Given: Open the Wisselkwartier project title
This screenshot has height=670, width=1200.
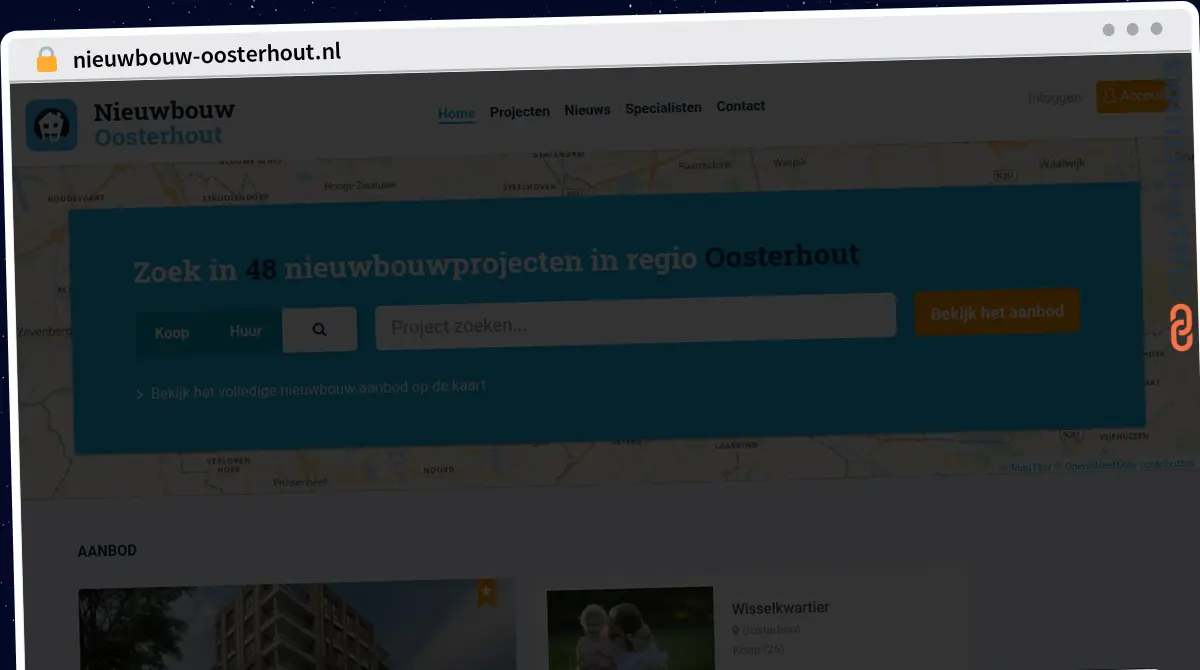Looking at the screenshot, I should point(780,608).
